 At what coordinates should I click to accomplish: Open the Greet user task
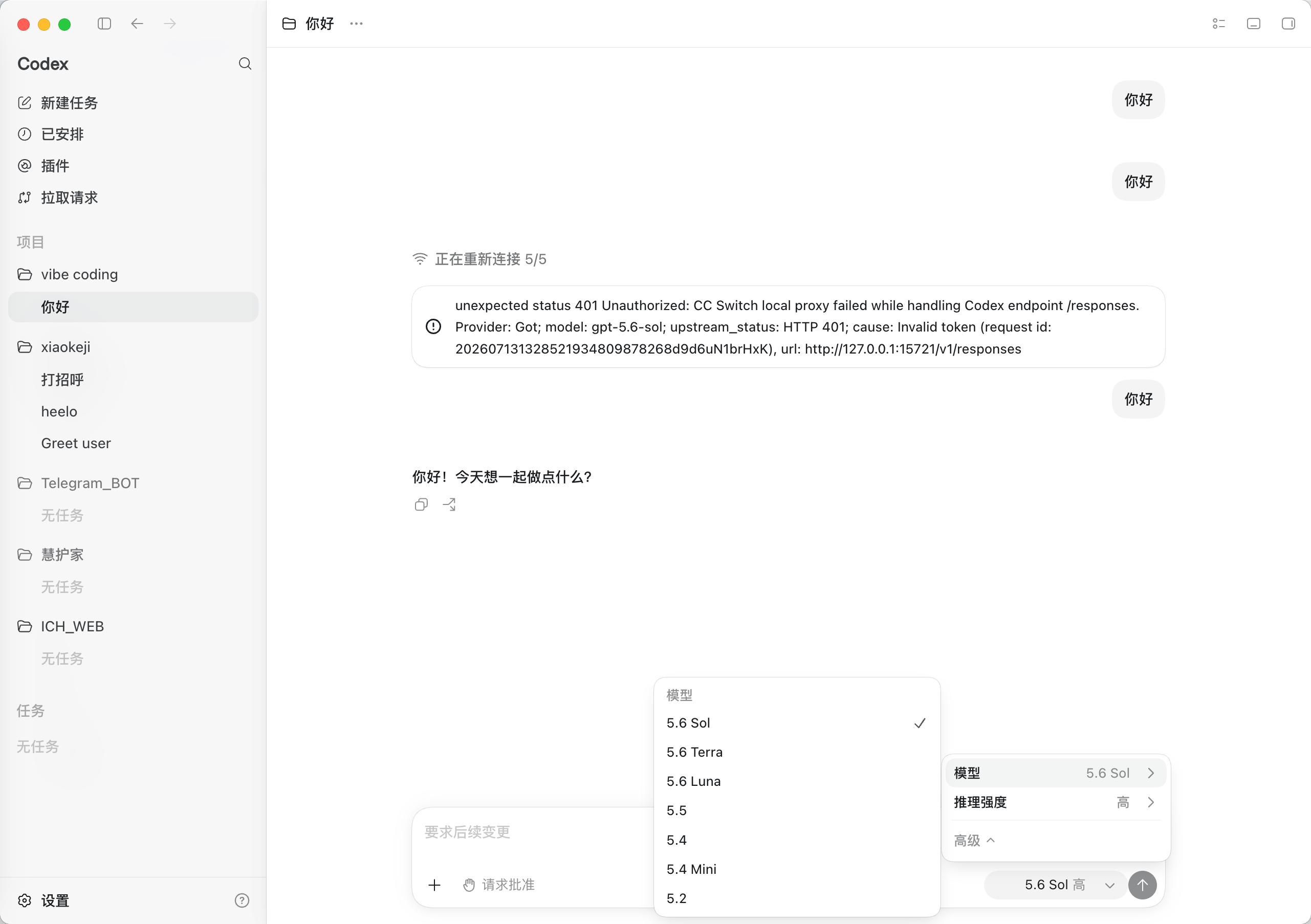click(133, 443)
